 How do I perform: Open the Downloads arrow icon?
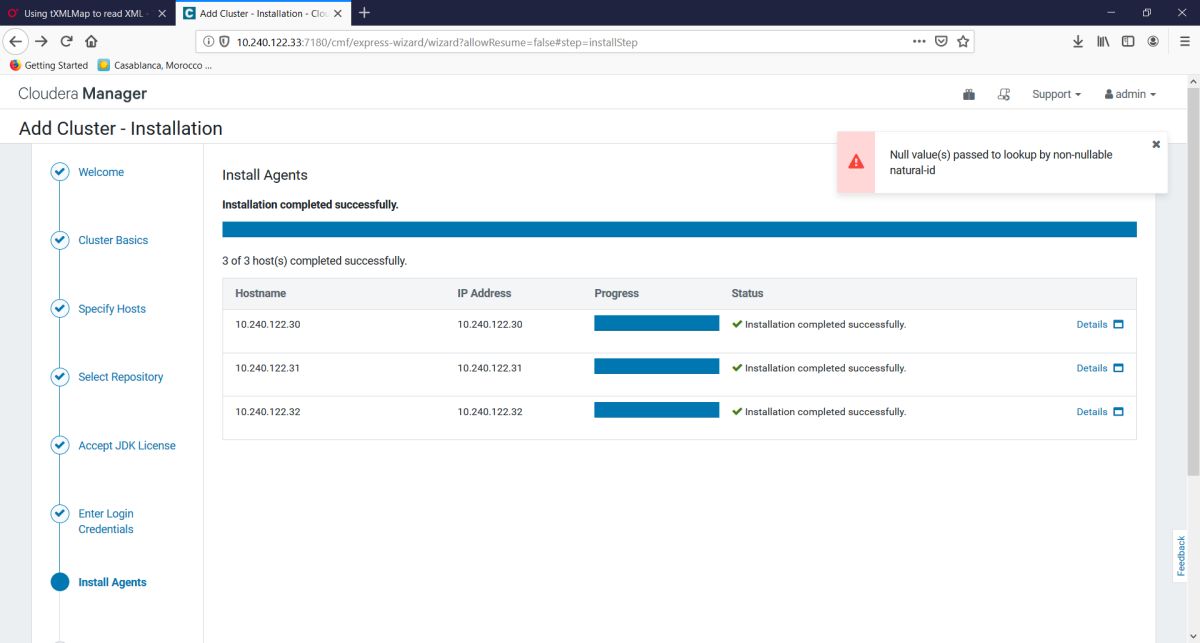(1078, 41)
